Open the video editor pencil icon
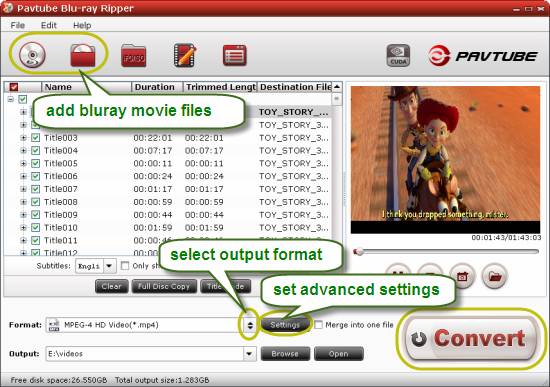The width and height of the screenshot is (550, 387). tap(185, 55)
